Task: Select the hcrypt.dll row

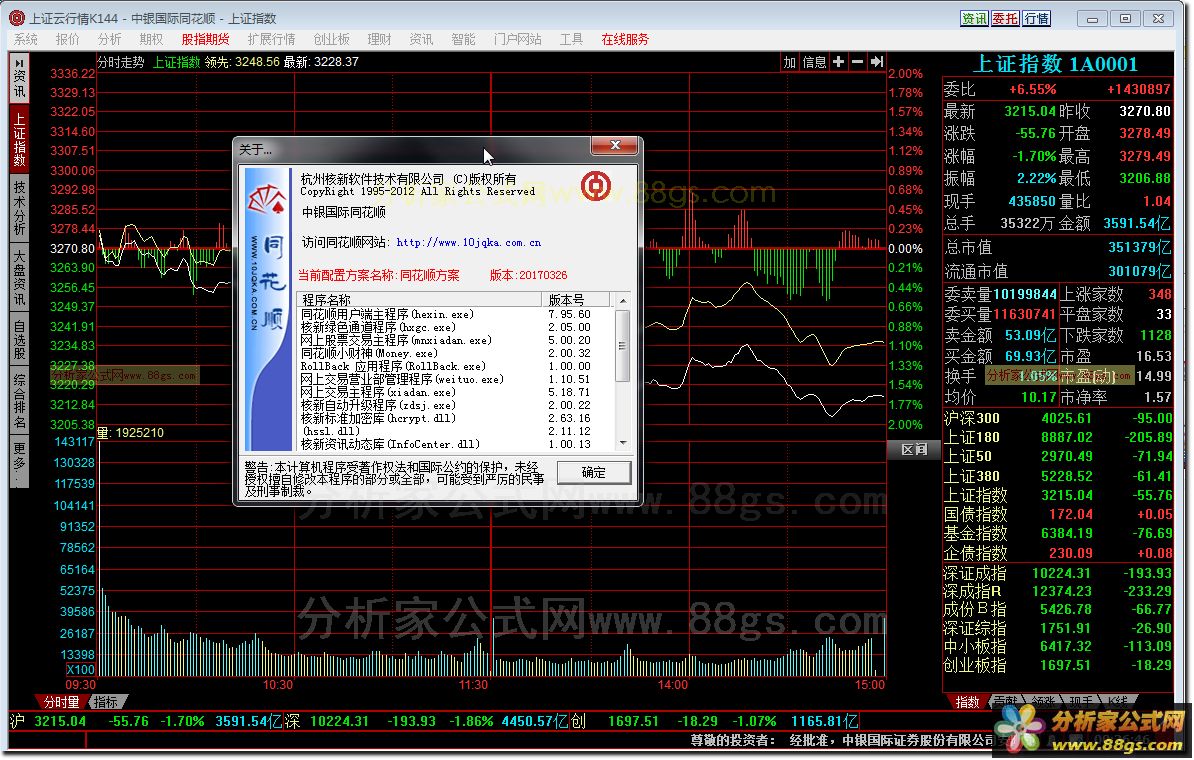Action: coord(455,417)
